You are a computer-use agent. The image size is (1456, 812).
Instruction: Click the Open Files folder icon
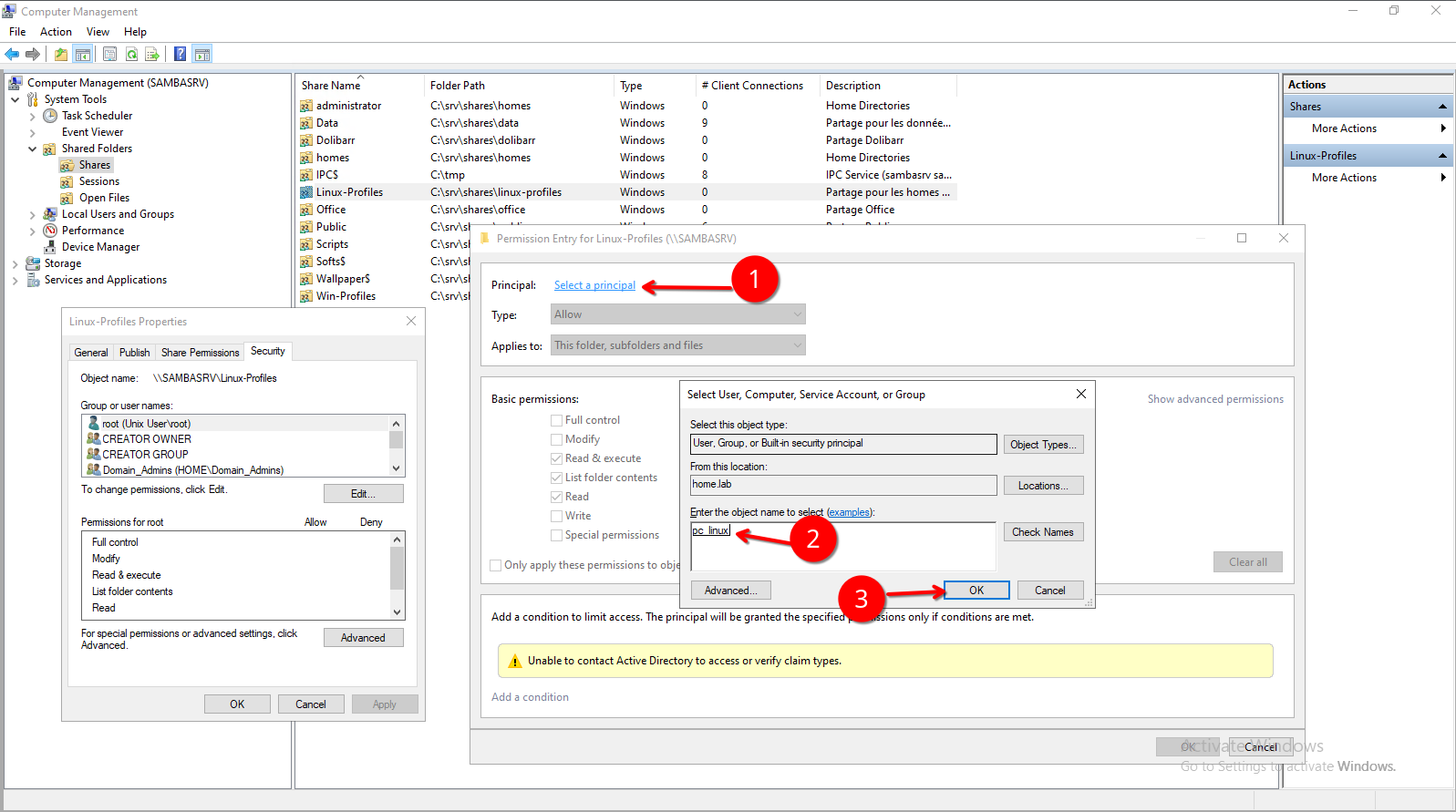pyautogui.click(x=67, y=198)
